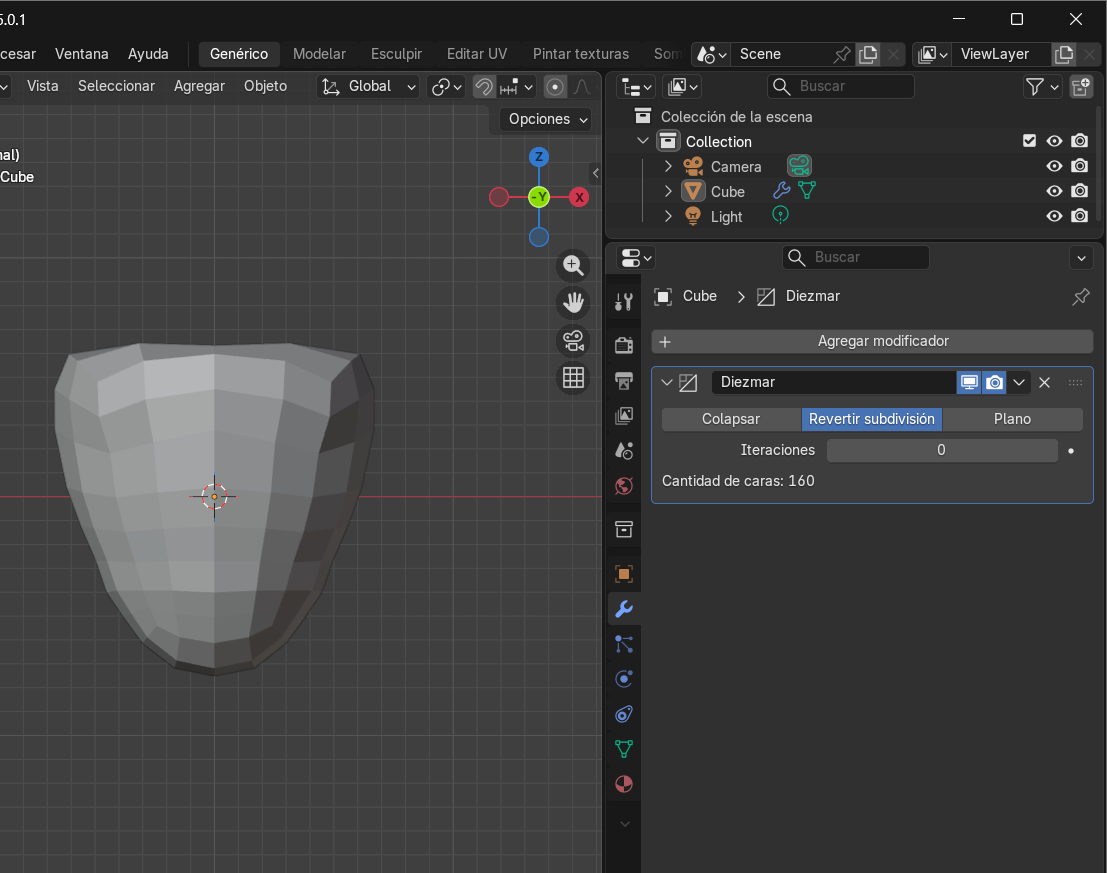Open the Physics properties tab icon
This screenshot has width=1107, height=873.
[x=624, y=679]
